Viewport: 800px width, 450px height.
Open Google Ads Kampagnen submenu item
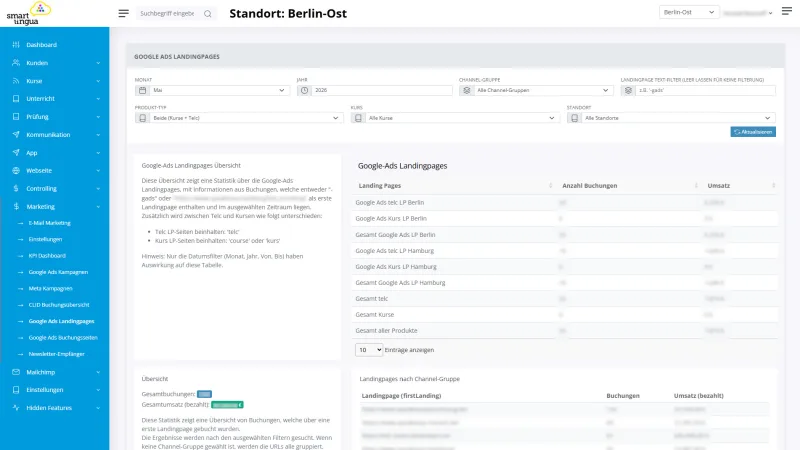pyautogui.click(x=58, y=272)
